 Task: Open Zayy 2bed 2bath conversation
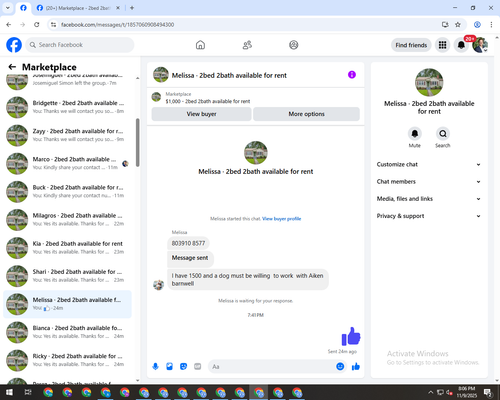point(67,135)
